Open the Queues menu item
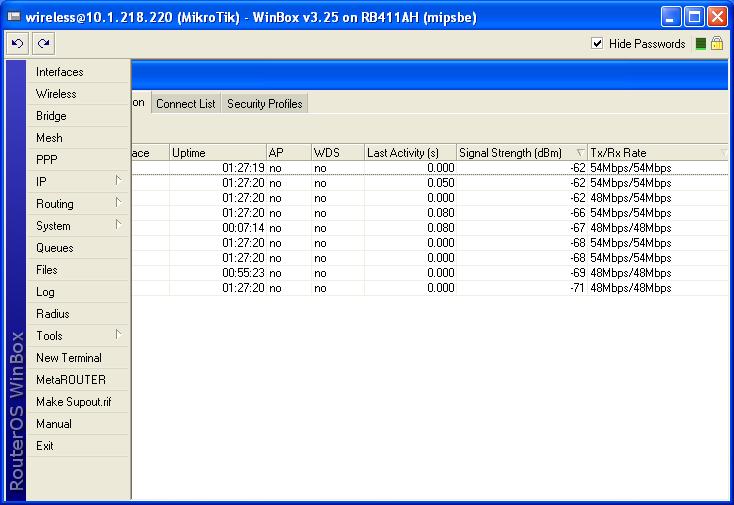 [78, 248]
